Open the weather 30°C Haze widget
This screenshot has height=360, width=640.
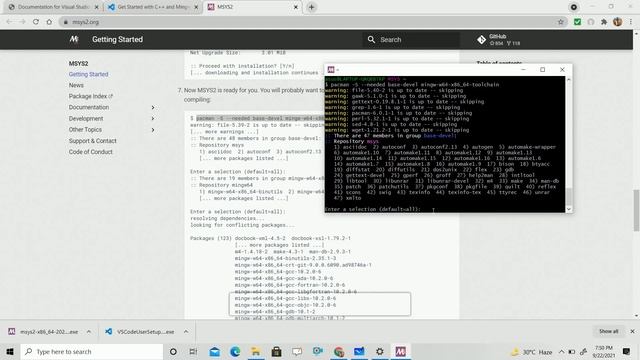pos(532,351)
